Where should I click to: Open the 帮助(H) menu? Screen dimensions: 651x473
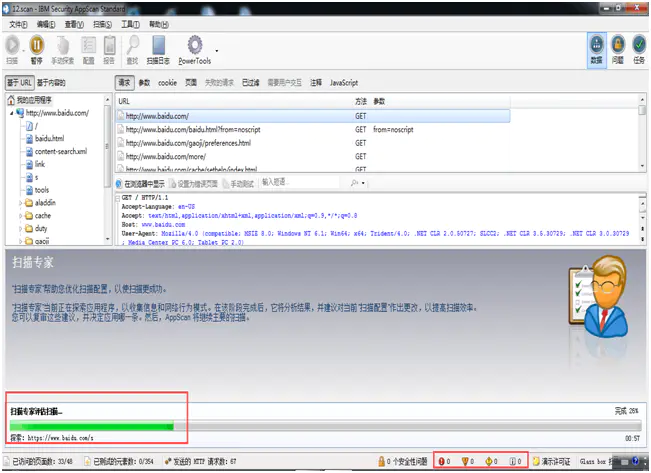(159, 25)
